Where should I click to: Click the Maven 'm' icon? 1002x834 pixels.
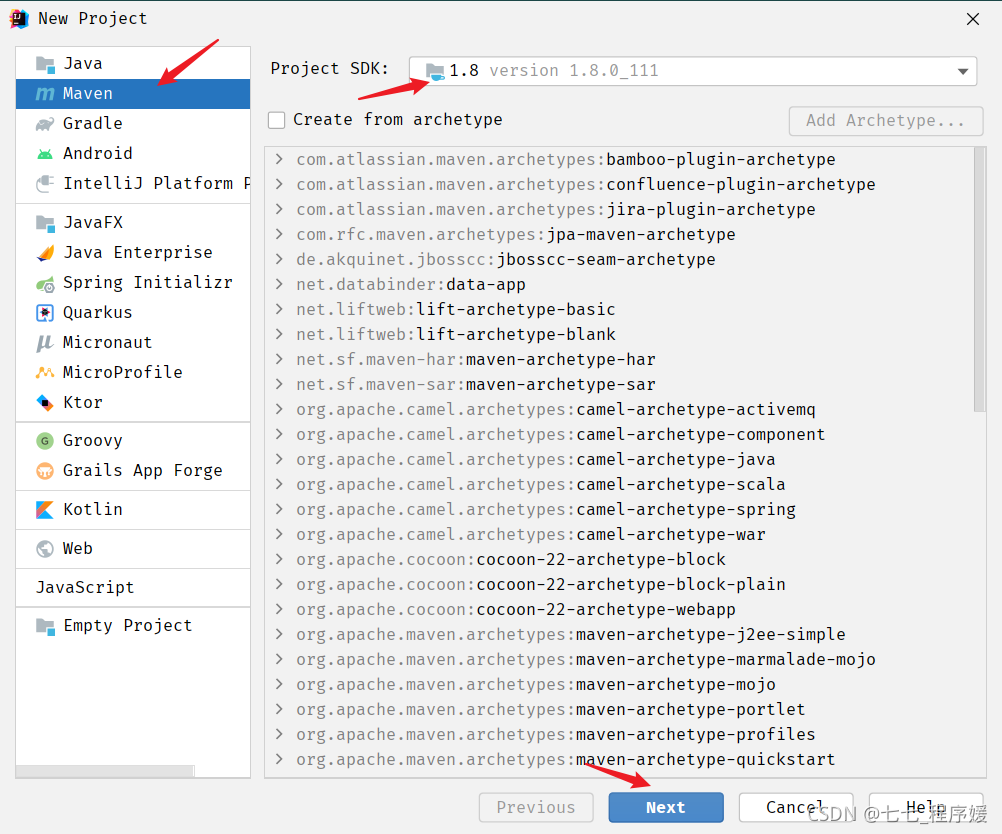click(45, 94)
